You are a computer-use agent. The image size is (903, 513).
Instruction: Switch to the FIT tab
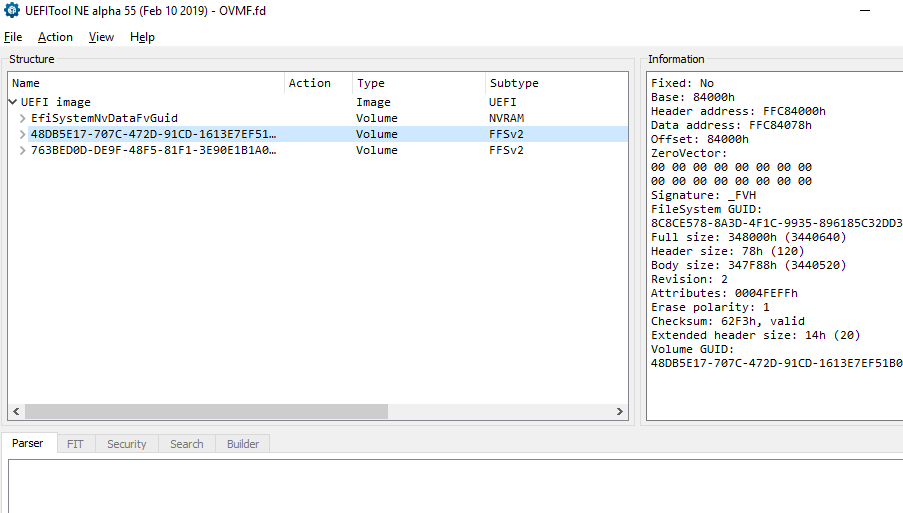tap(75, 444)
